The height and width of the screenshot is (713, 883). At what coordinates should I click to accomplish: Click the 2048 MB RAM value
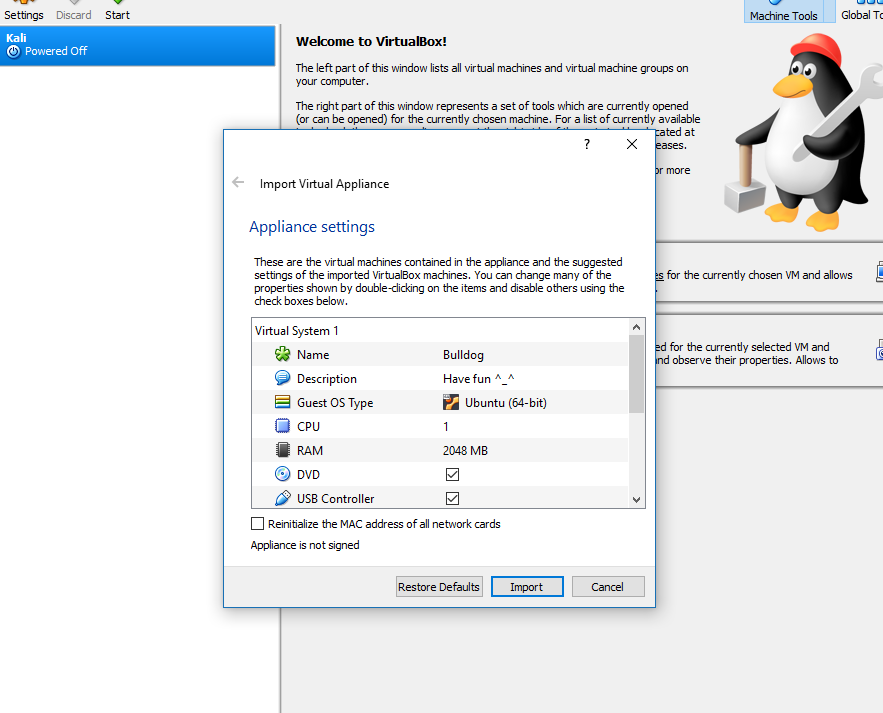click(x=465, y=451)
